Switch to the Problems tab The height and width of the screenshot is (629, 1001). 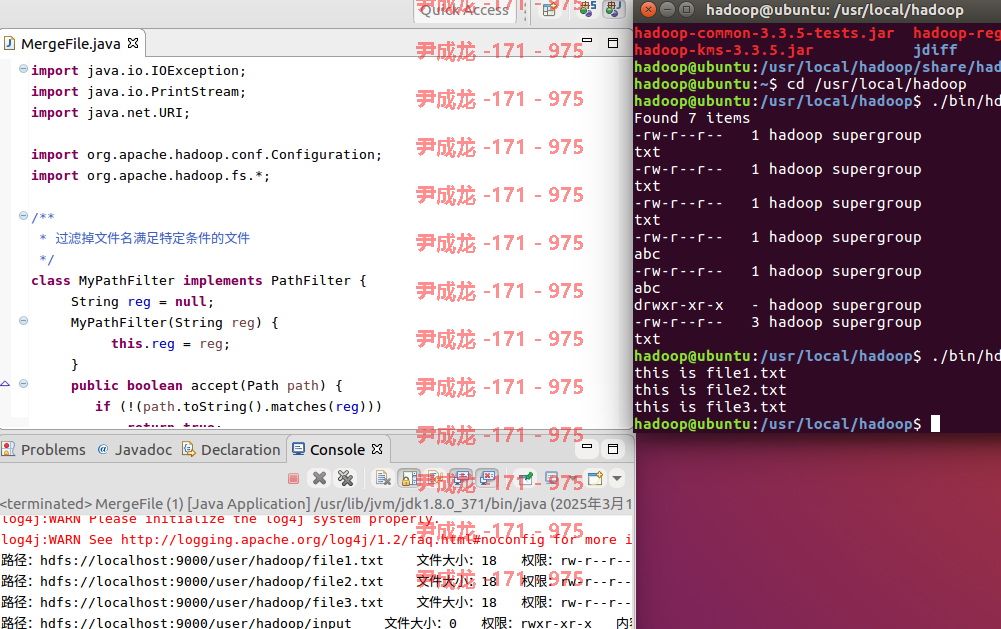[x=43, y=450]
